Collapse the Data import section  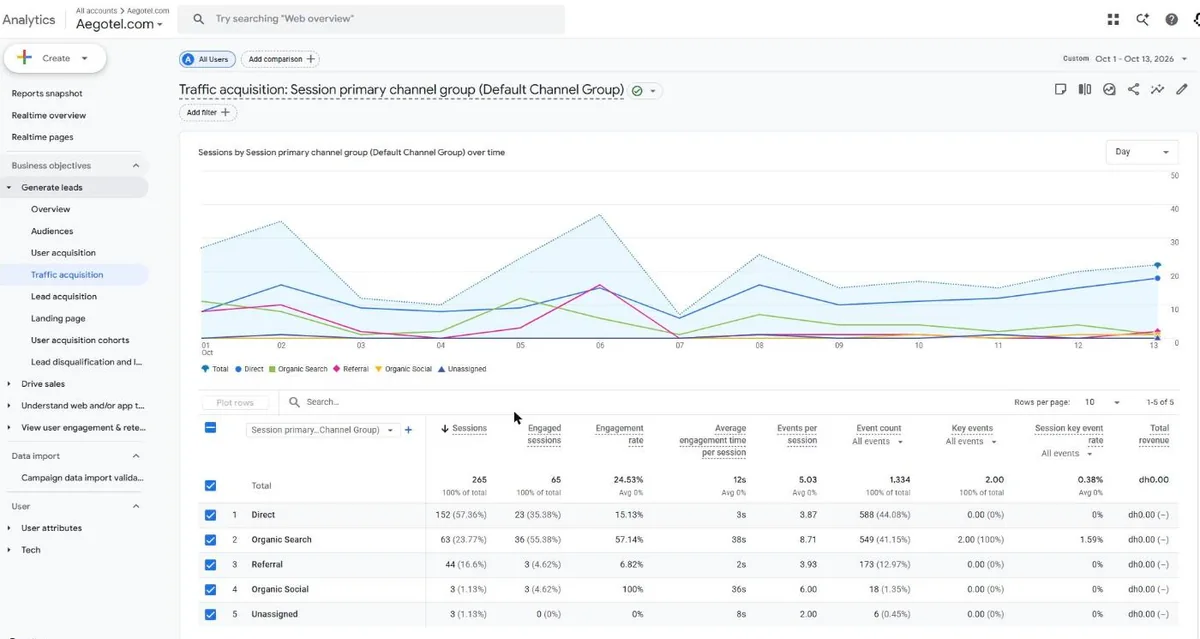[136, 456]
